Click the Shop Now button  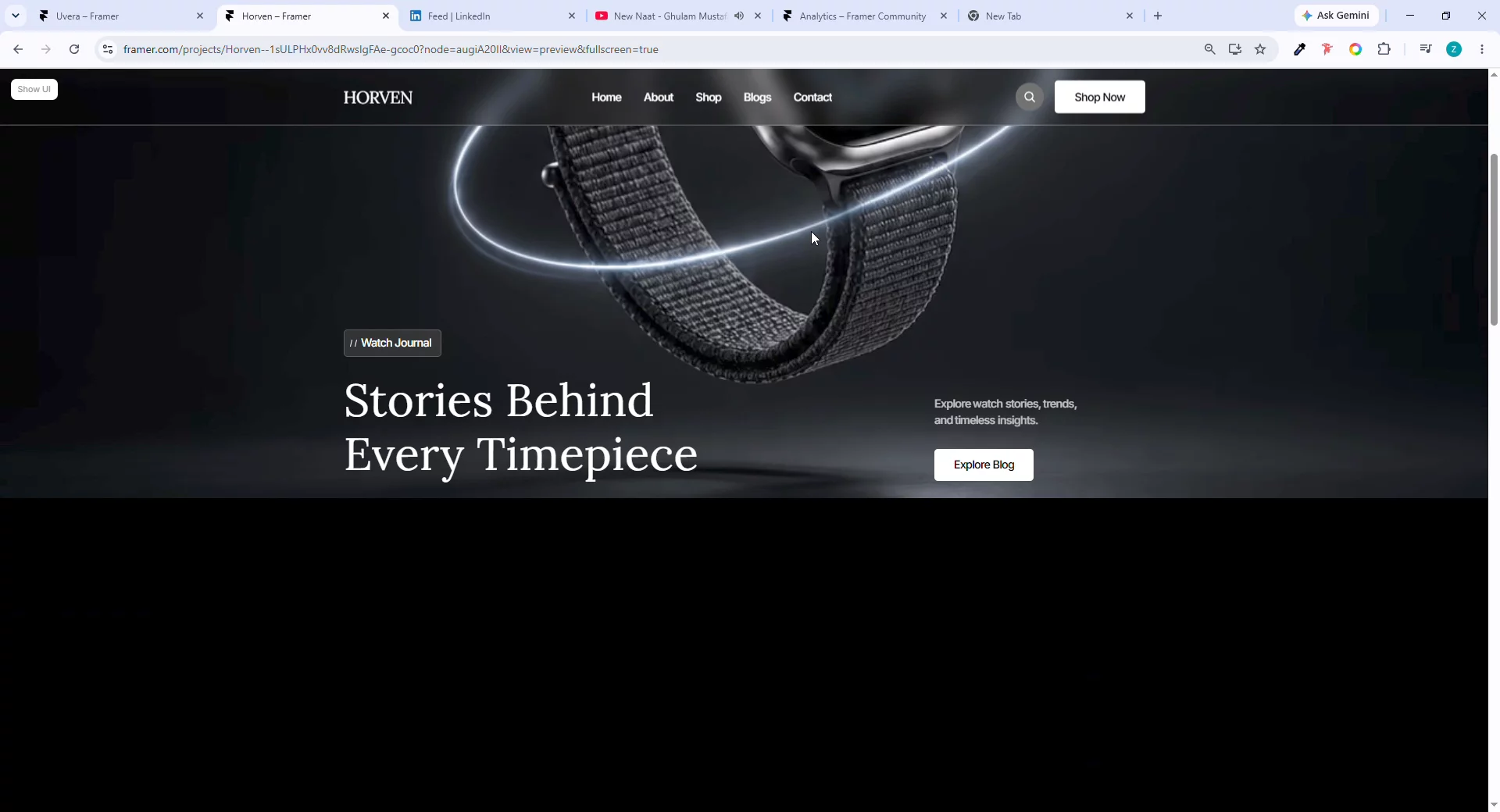pyautogui.click(x=1099, y=97)
